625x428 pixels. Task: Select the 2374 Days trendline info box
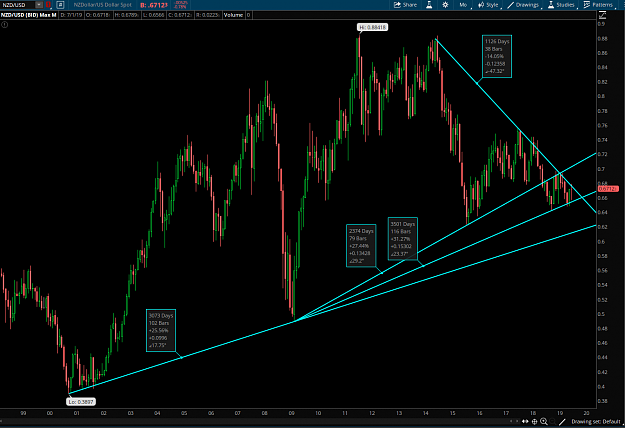(x=361, y=245)
